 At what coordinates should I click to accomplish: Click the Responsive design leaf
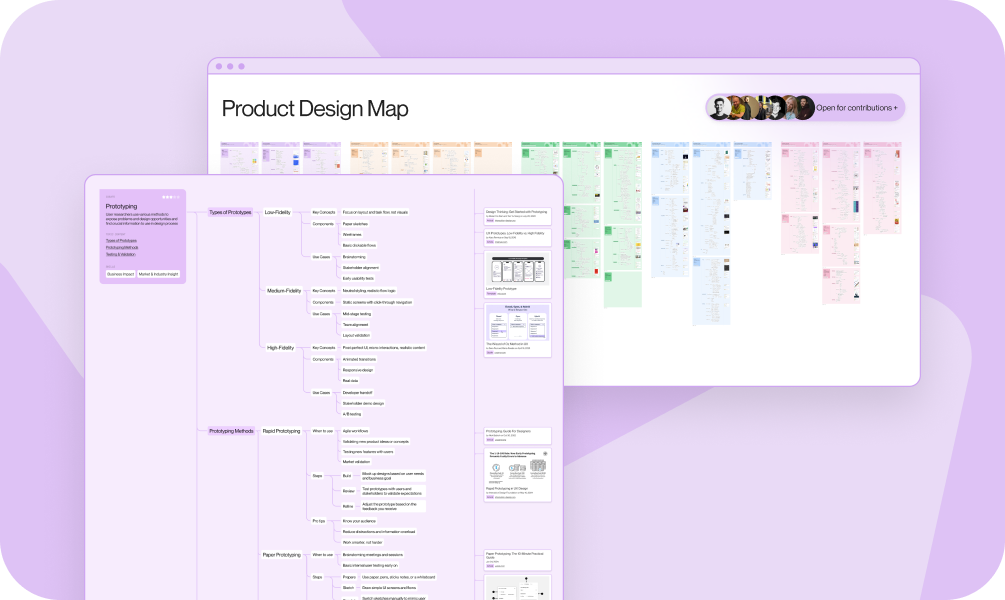[358, 370]
